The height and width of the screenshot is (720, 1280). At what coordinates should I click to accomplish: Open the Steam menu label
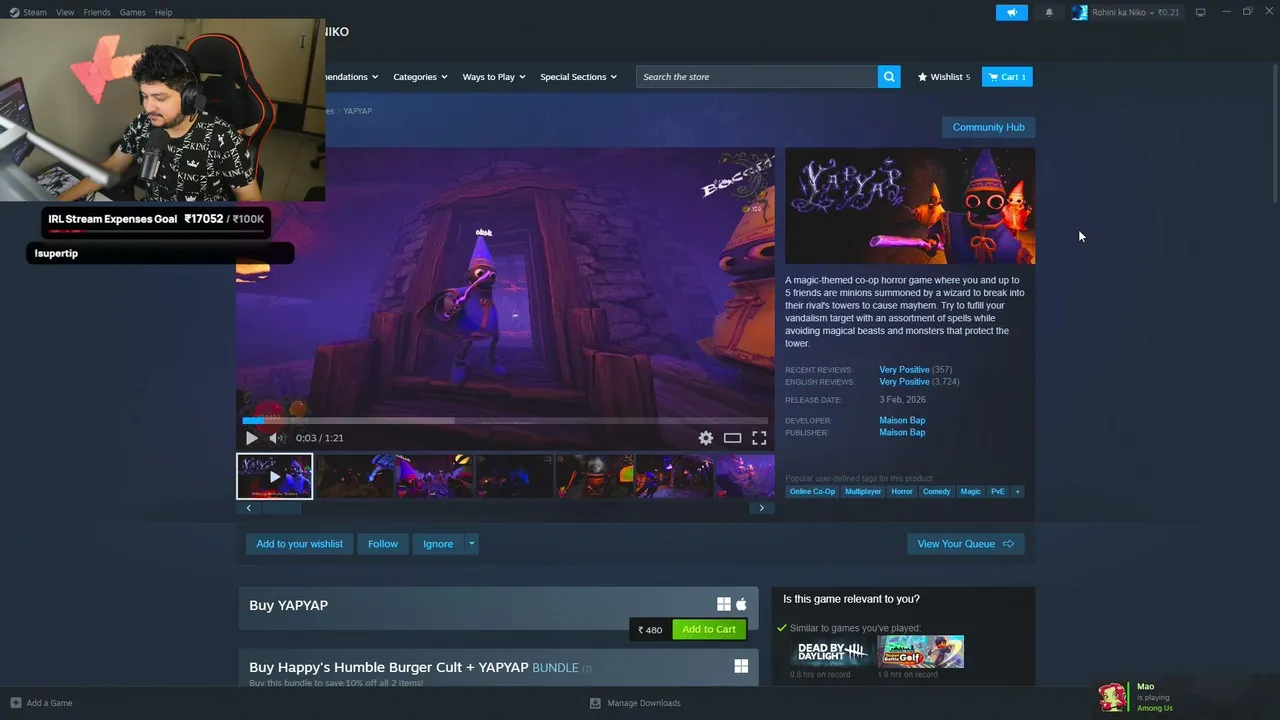tap(35, 12)
